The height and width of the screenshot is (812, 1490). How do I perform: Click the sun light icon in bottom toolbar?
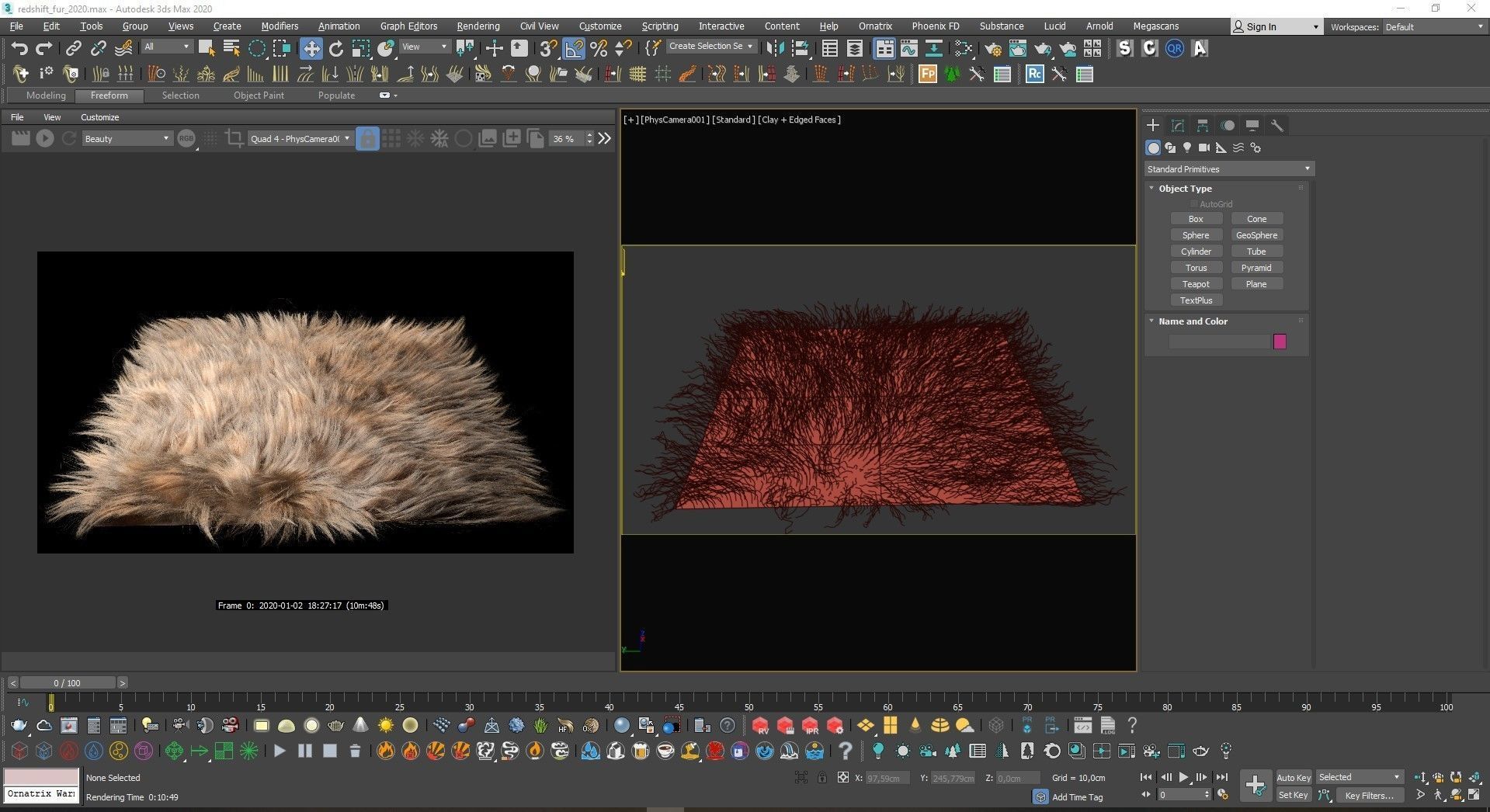(385, 726)
